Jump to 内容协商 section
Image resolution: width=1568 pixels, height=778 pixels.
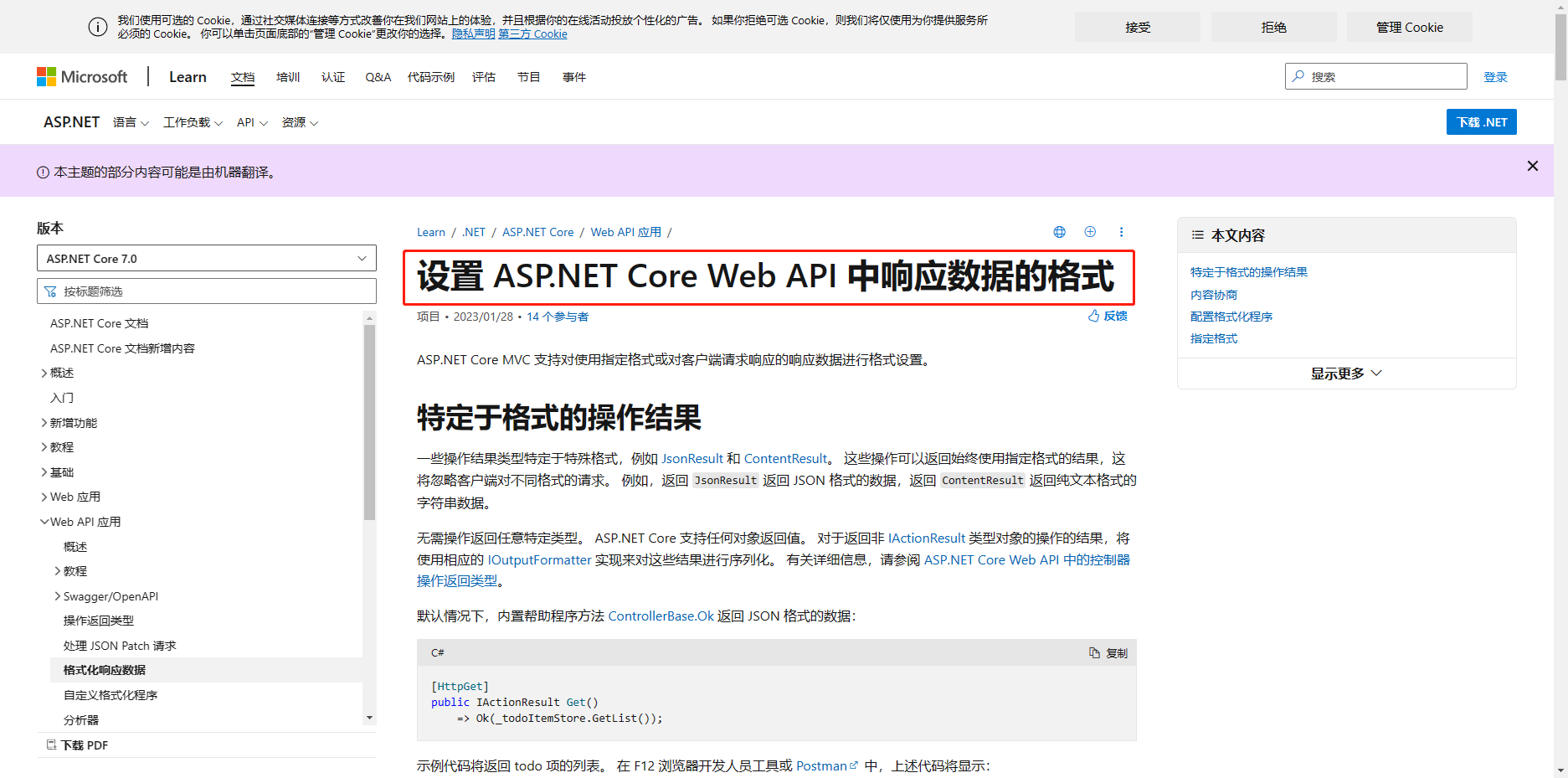(1214, 295)
